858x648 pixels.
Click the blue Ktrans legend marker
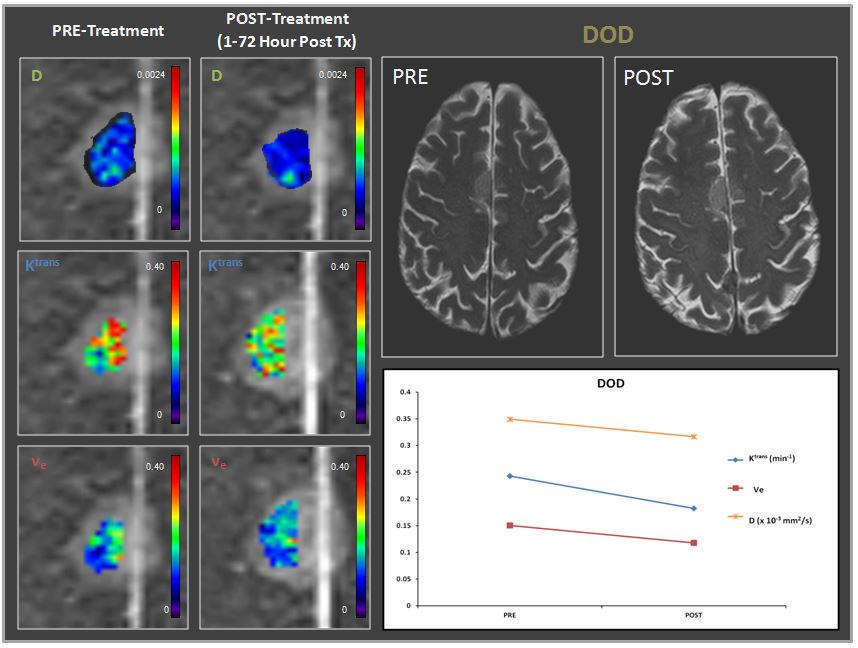point(736,460)
